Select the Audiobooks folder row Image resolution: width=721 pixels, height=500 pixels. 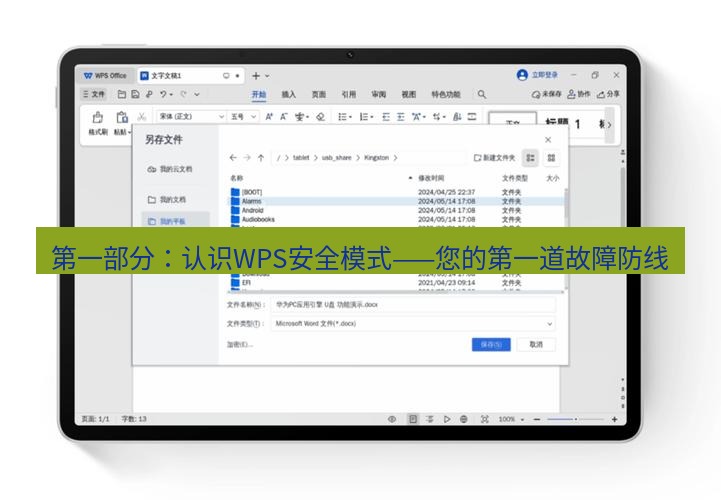point(395,219)
